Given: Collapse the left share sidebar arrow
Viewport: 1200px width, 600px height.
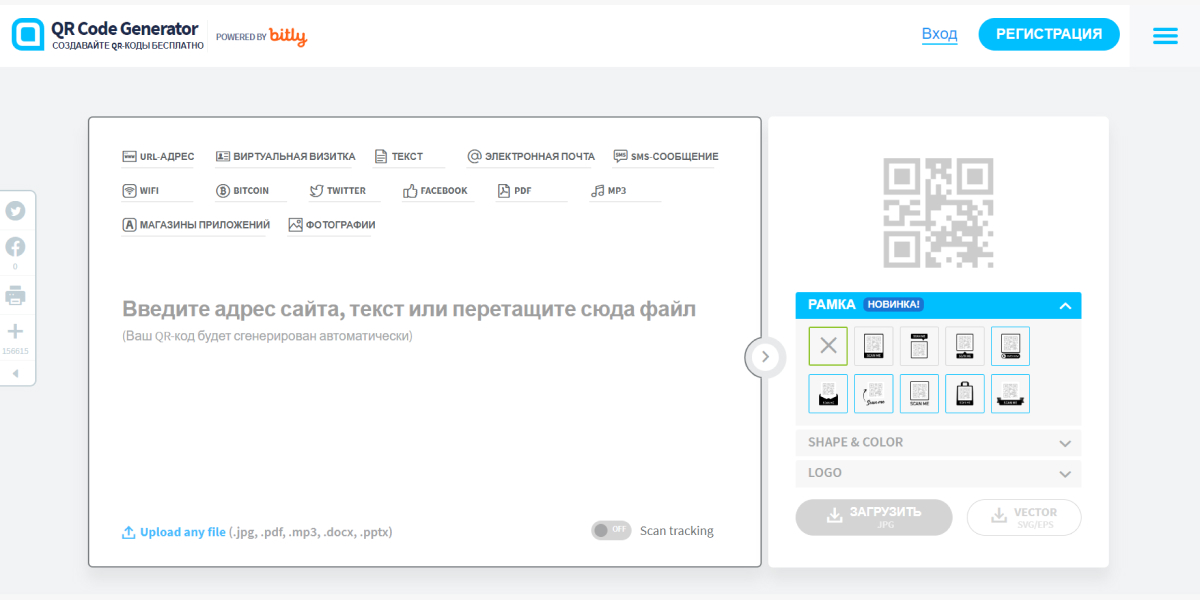Looking at the screenshot, I should 15,373.
